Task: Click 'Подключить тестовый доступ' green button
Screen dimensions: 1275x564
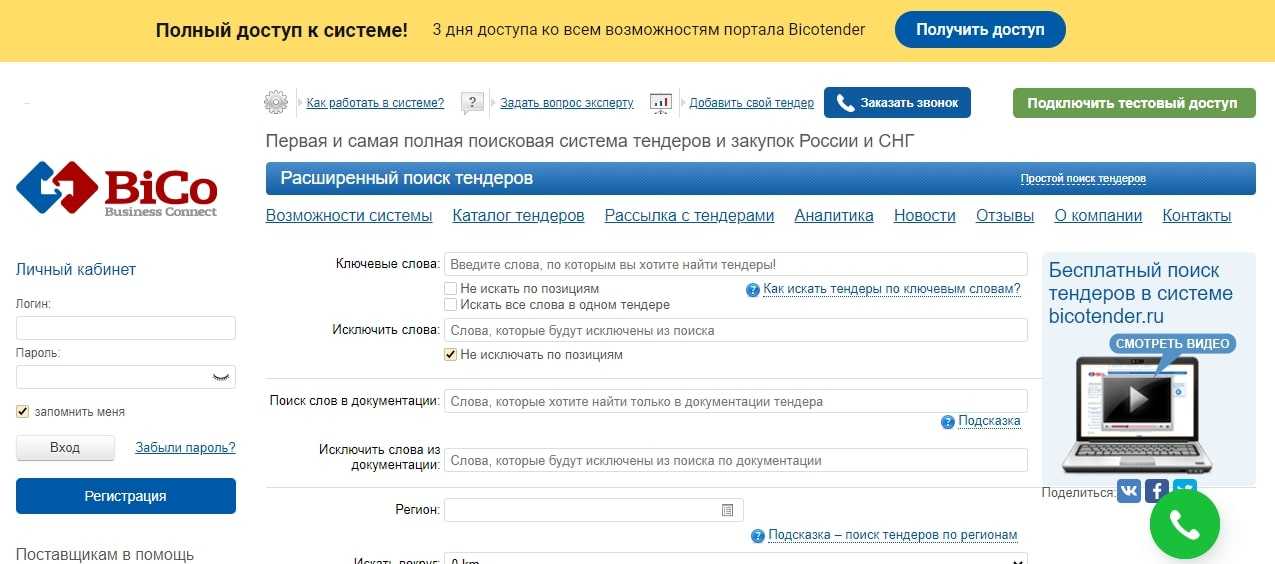Action: click(1133, 103)
